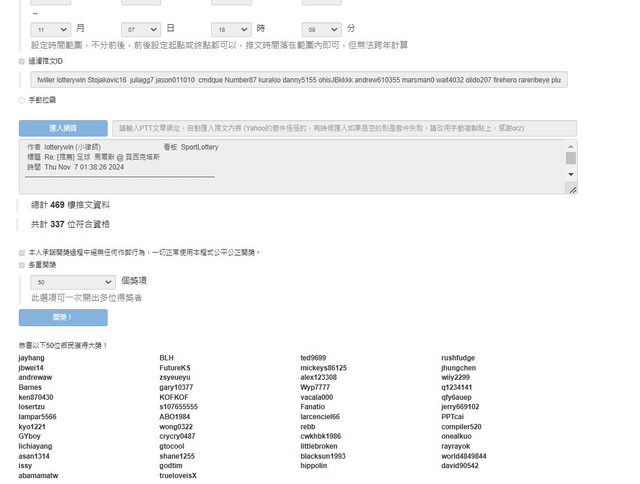640x484 pixels.
Task: Expand the hour dropdown showing 18
Action: [230, 30]
